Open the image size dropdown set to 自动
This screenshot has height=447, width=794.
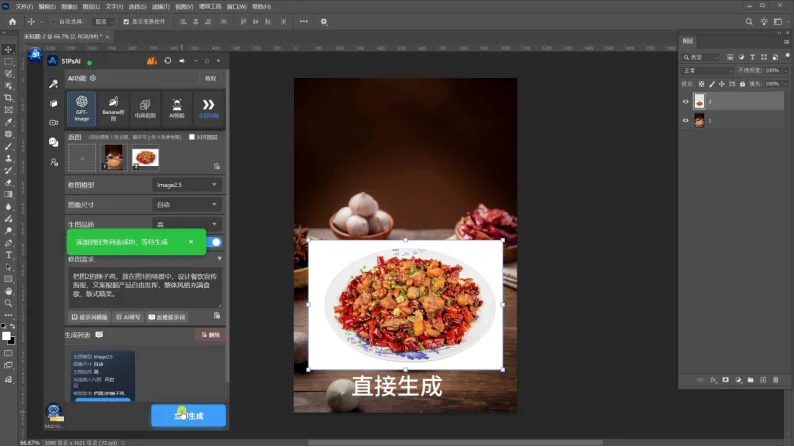coord(187,205)
